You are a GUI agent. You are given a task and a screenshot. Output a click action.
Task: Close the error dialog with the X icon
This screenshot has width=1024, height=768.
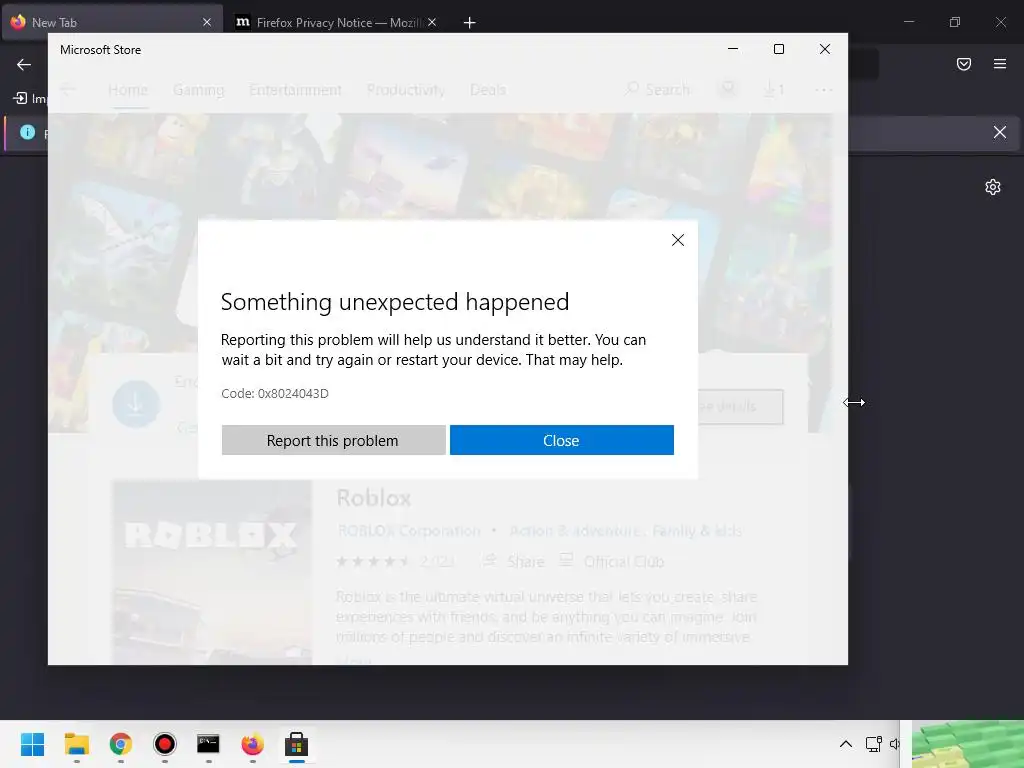(x=678, y=240)
